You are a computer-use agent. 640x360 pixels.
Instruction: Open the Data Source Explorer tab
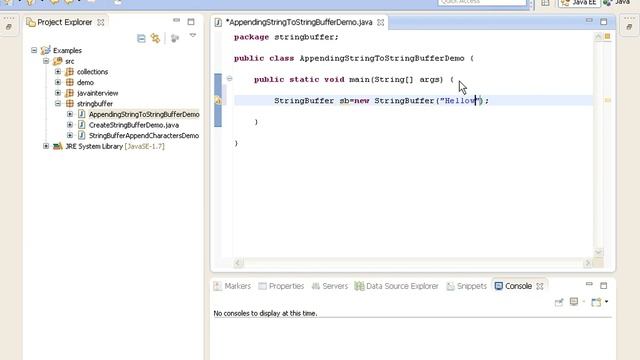(396, 286)
